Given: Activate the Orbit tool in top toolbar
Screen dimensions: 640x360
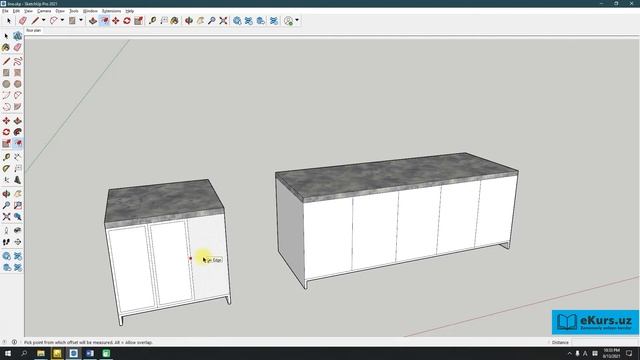Looking at the screenshot, I should 189,20.
